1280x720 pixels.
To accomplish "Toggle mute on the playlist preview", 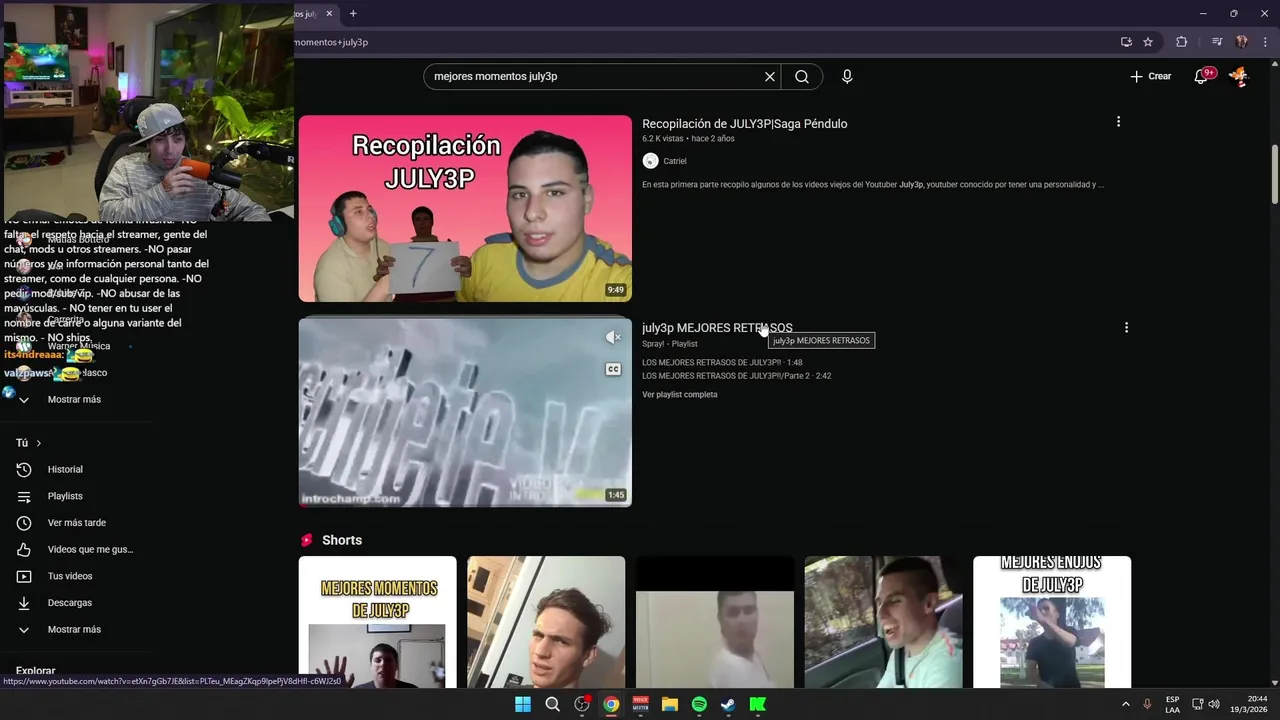I will (x=613, y=338).
